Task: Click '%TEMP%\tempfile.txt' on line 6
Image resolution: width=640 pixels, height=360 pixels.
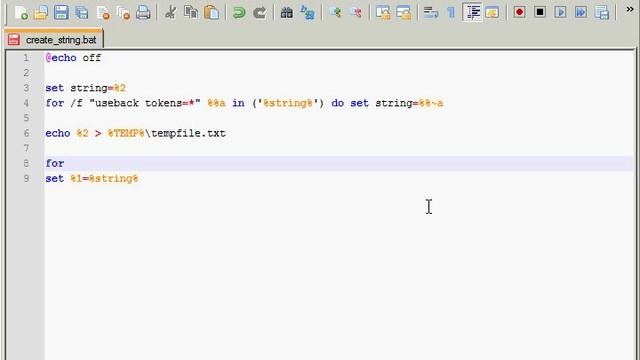Action: click(167, 133)
